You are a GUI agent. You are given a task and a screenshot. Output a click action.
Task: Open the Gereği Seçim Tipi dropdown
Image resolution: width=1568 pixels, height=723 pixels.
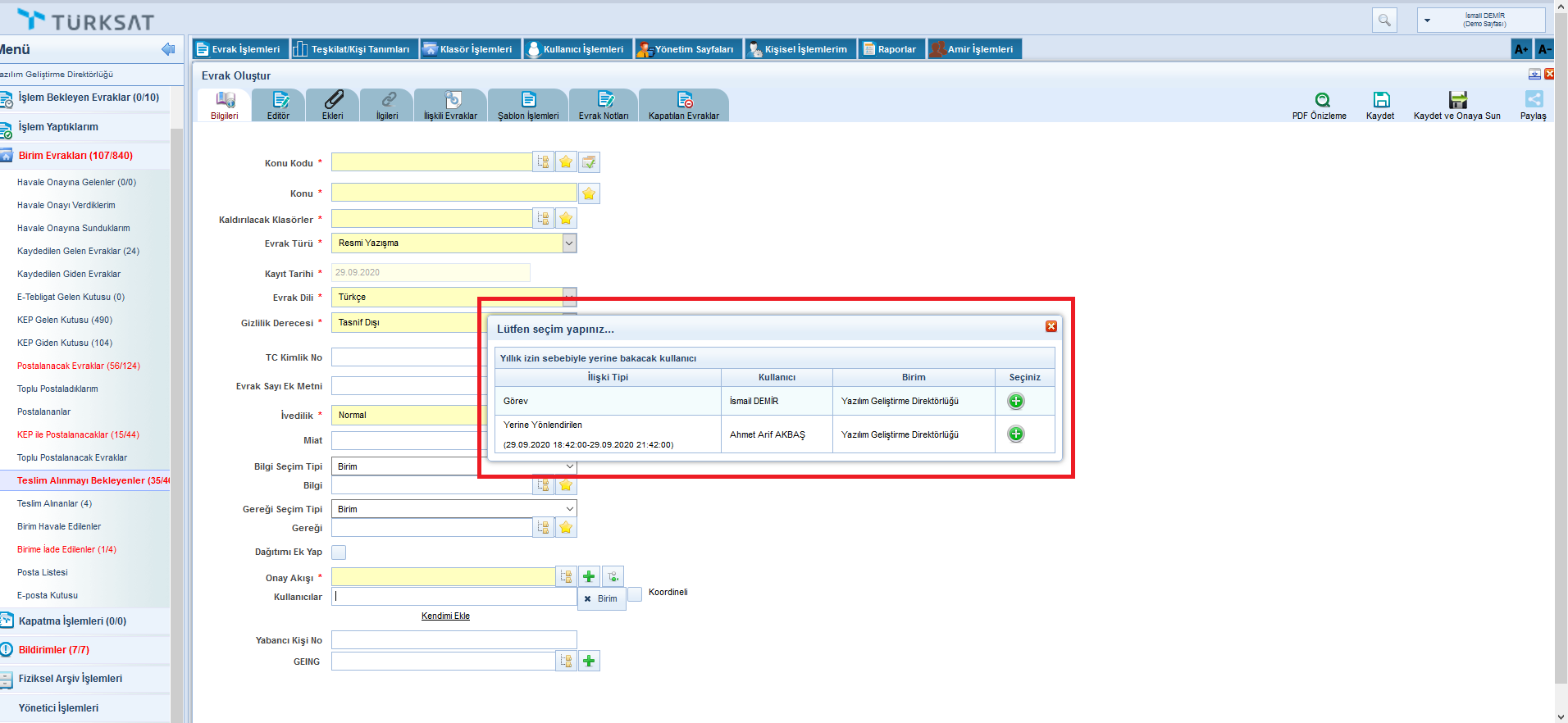[569, 509]
